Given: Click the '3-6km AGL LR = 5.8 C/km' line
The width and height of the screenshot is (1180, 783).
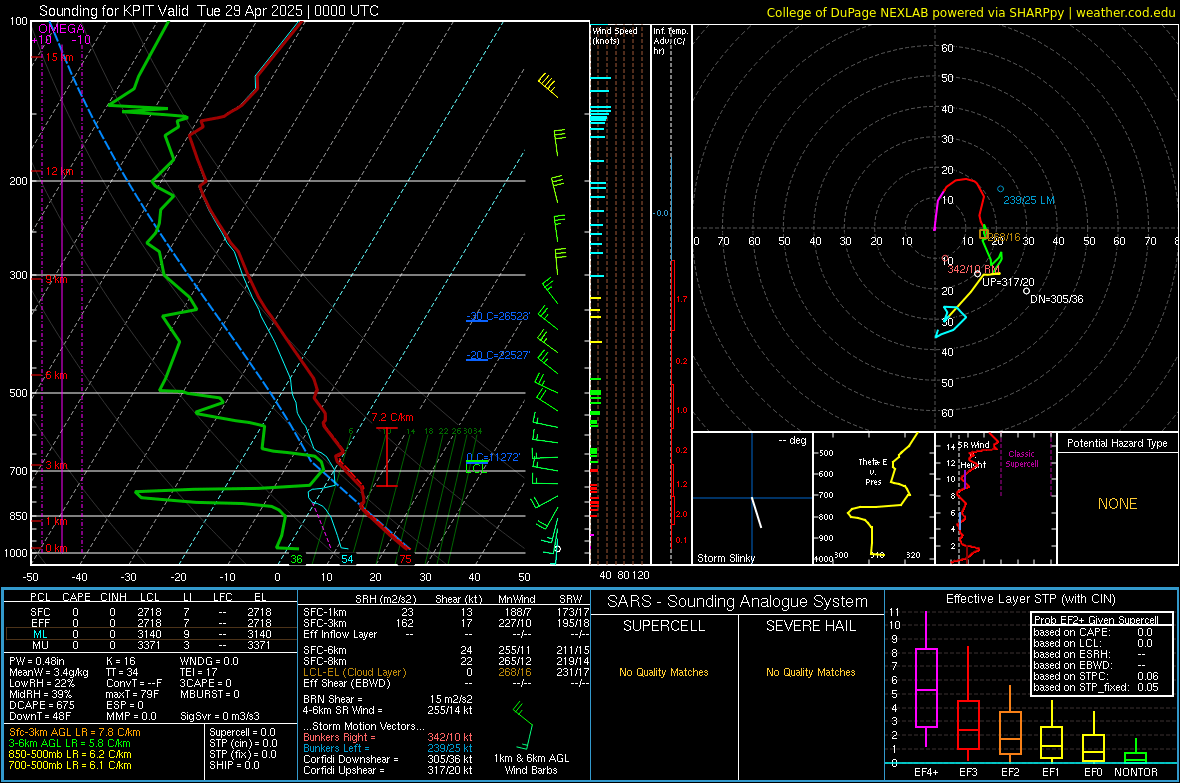Looking at the screenshot, I should (x=69, y=742).
